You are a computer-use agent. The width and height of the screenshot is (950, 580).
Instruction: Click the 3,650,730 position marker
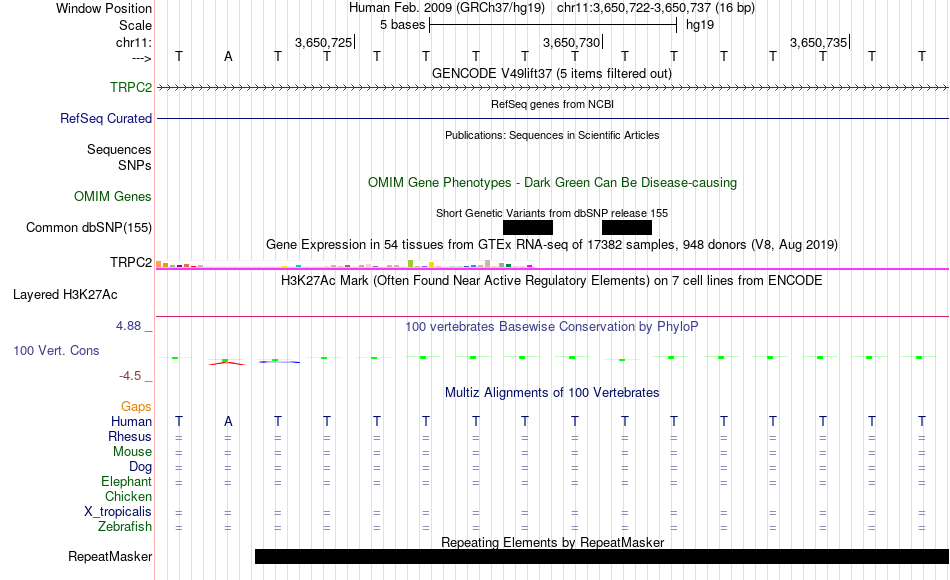571,42
